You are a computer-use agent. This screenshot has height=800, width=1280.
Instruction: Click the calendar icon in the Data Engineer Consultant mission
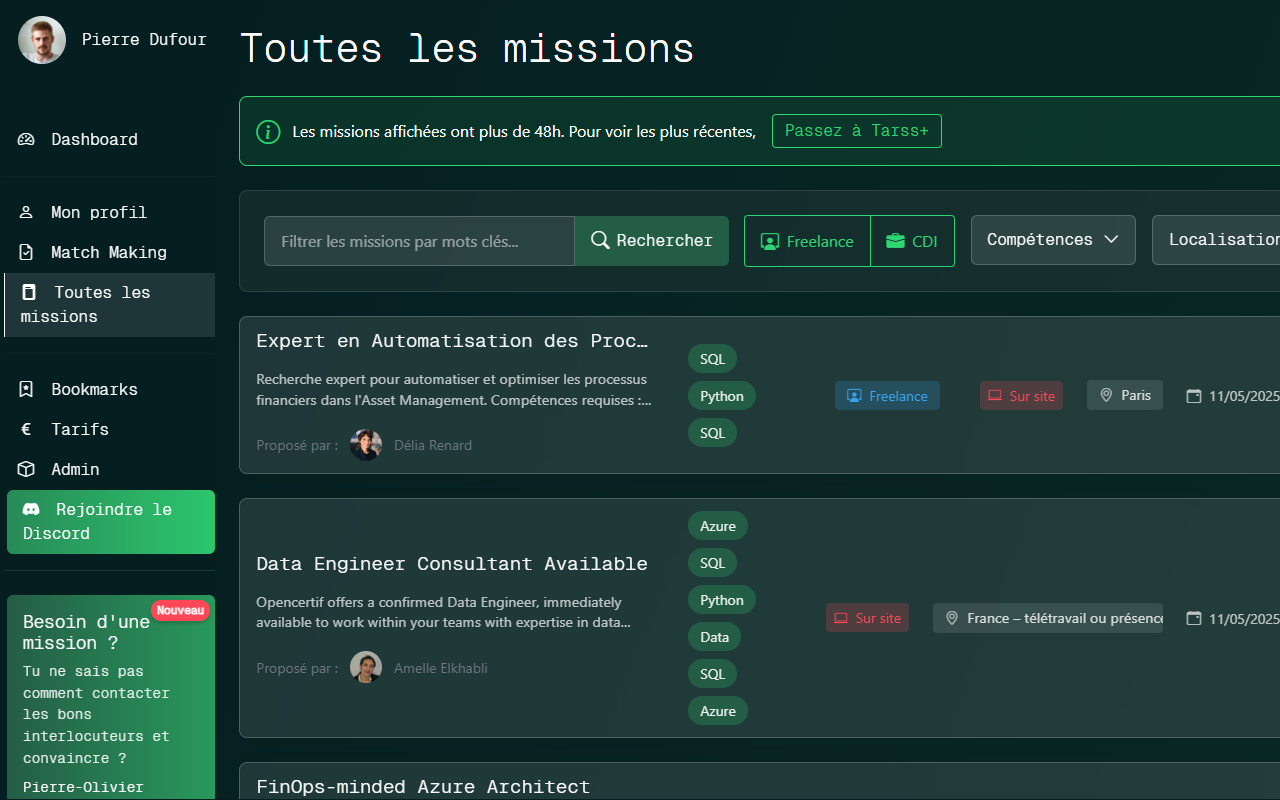click(1193, 618)
